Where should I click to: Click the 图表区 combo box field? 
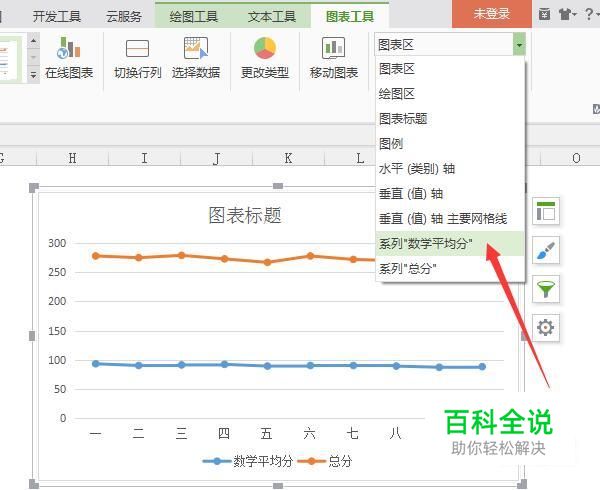(x=444, y=45)
